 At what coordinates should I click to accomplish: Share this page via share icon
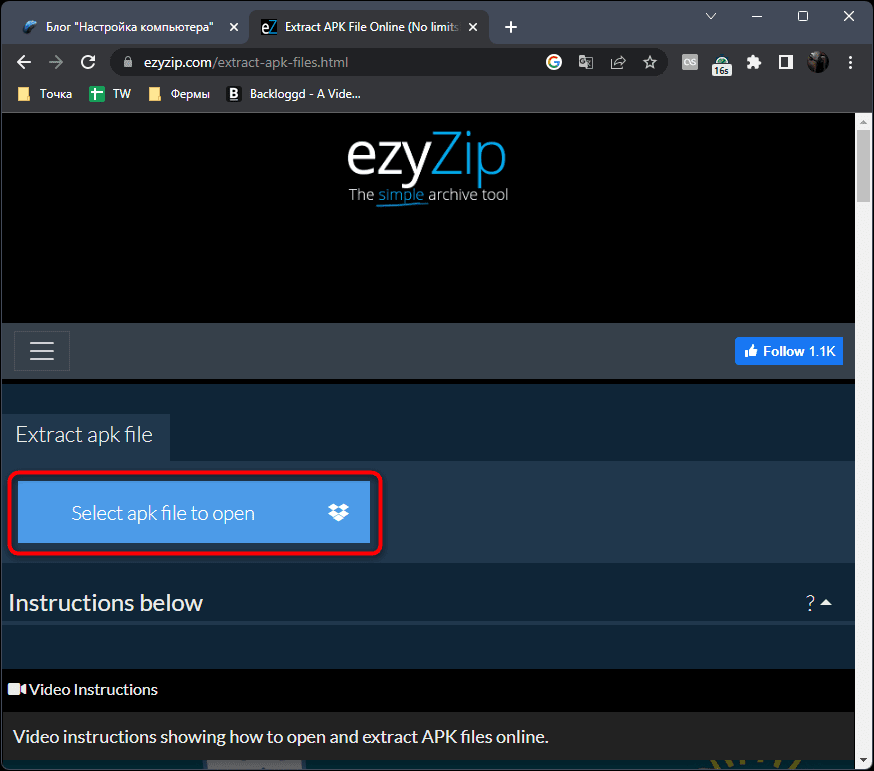pyautogui.click(x=618, y=62)
